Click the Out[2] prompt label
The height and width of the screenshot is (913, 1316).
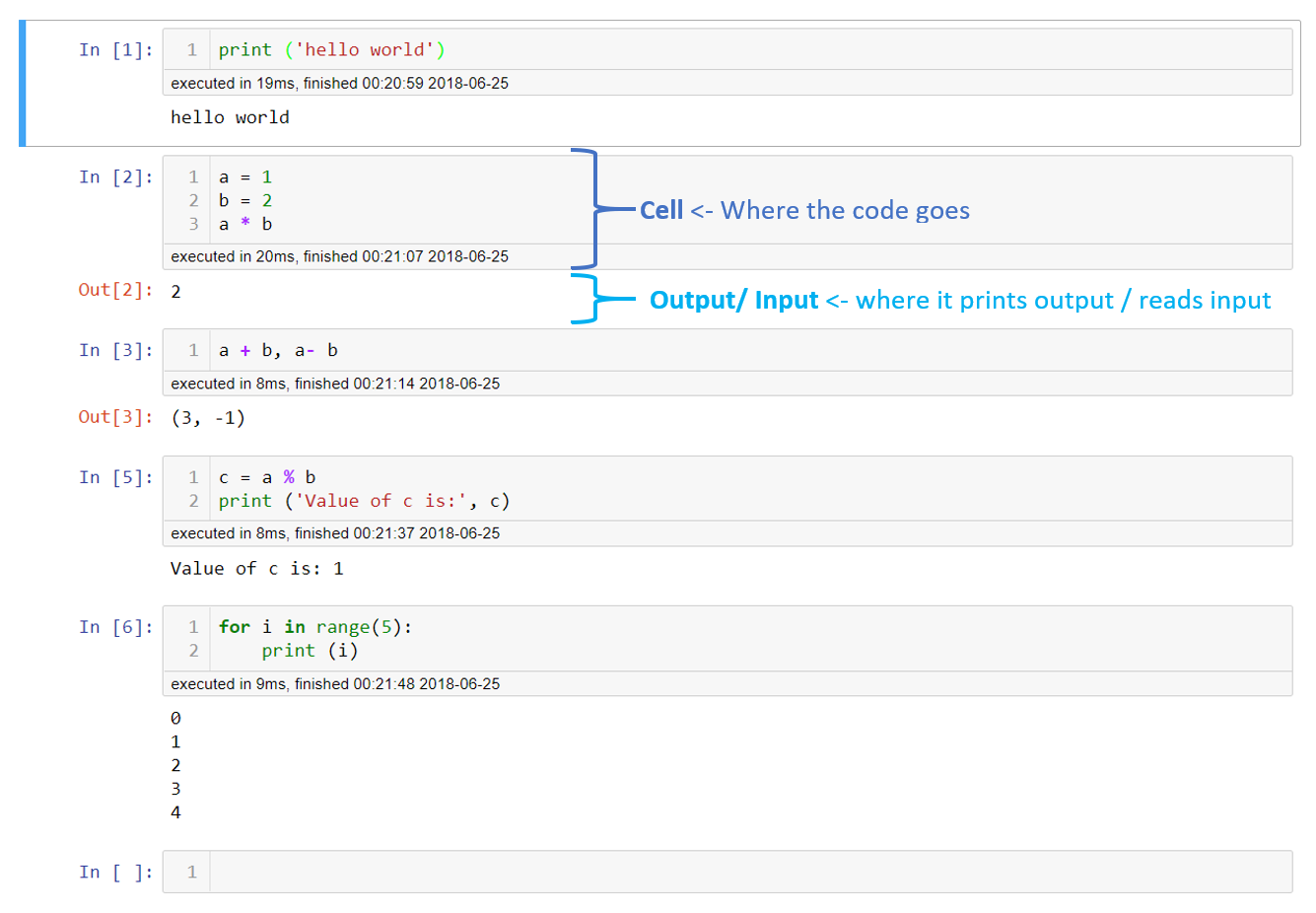(x=116, y=290)
